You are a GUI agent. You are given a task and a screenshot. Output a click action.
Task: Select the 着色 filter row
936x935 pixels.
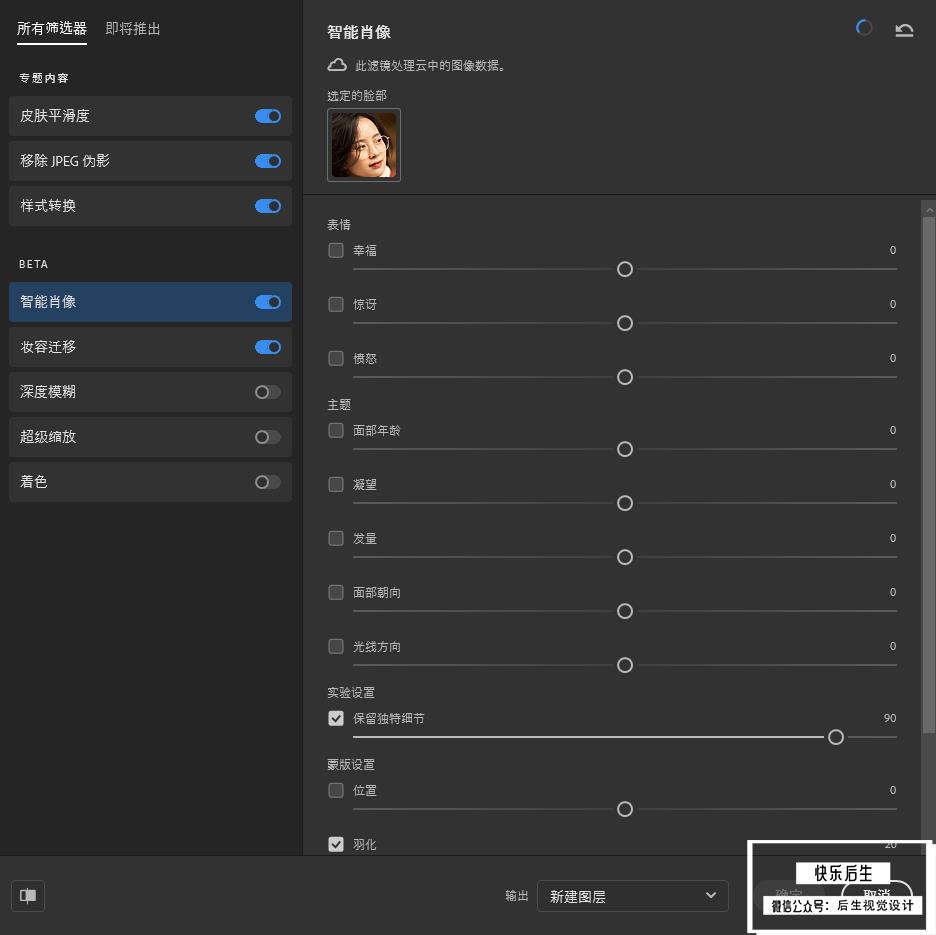point(150,482)
